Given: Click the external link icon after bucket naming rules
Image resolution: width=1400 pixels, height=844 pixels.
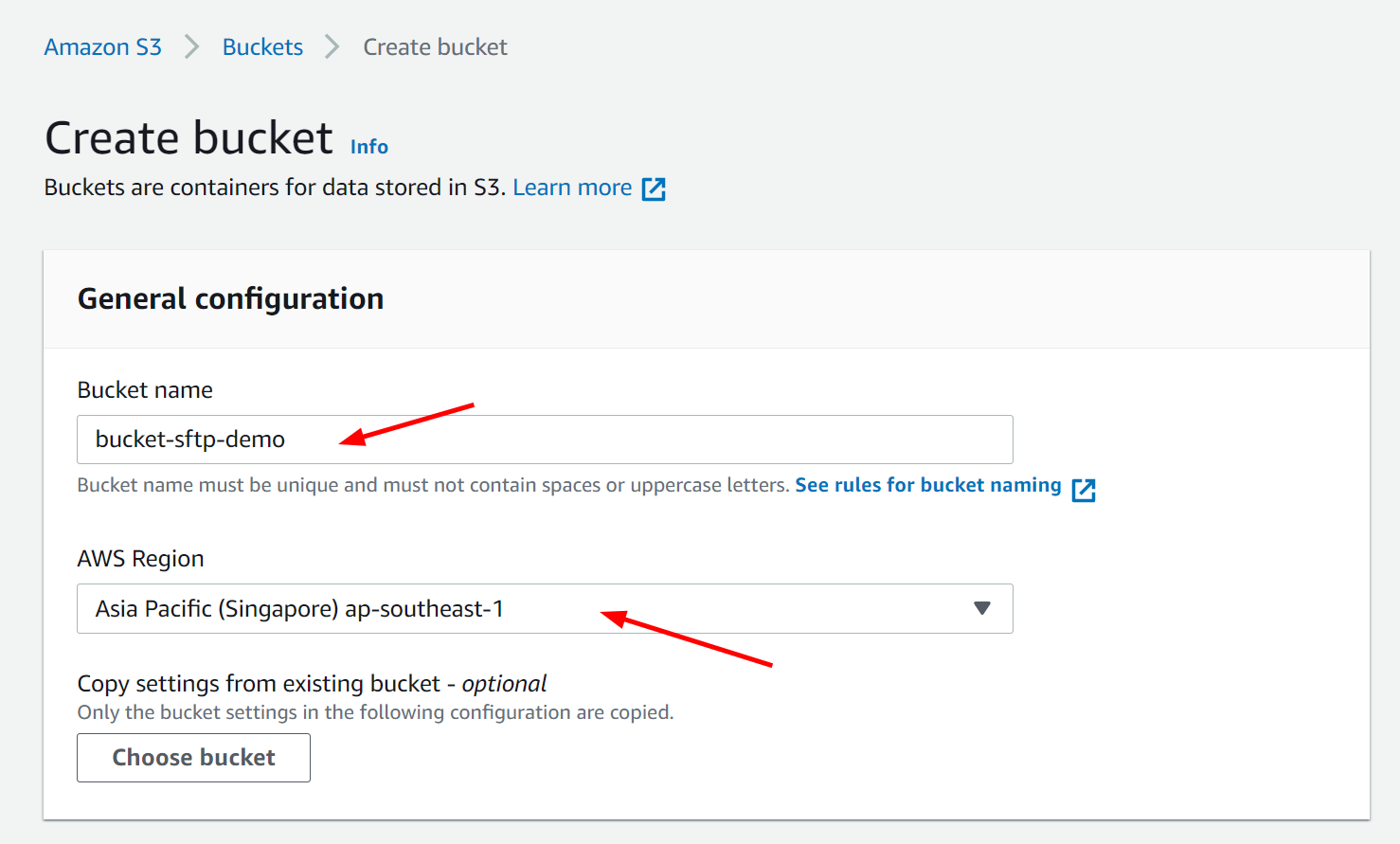Looking at the screenshot, I should (x=1084, y=490).
